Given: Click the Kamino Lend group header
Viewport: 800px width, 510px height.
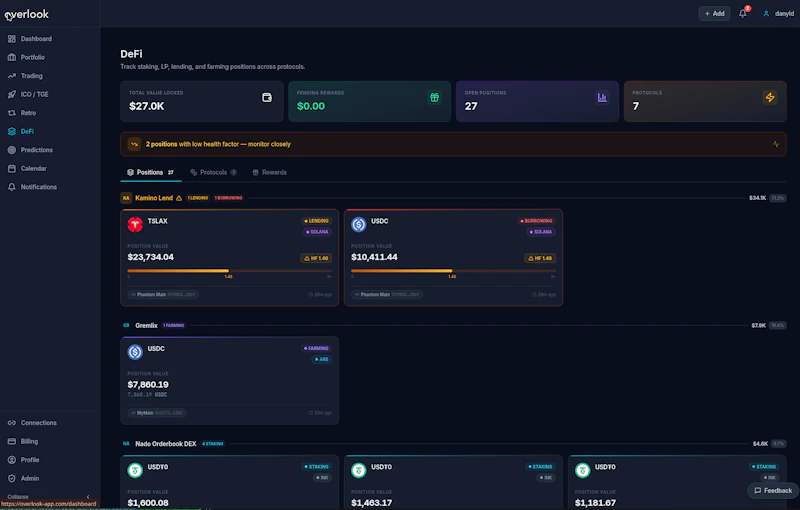Looking at the screenshot, I should point(453,198).
